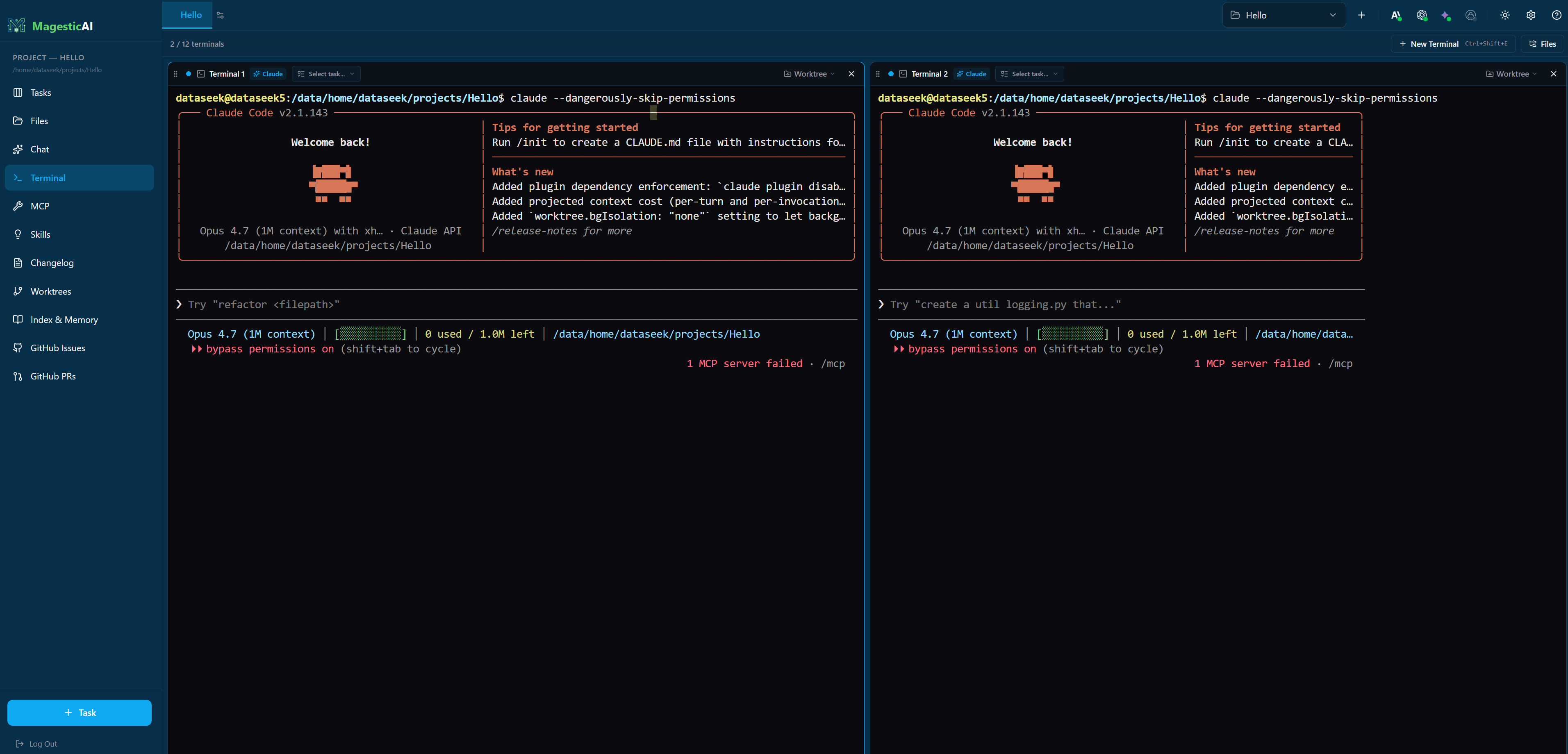The image size is (1568, 754).
Task: Open the Anthropic provider status icon
Action: [x=1396, y=15]
